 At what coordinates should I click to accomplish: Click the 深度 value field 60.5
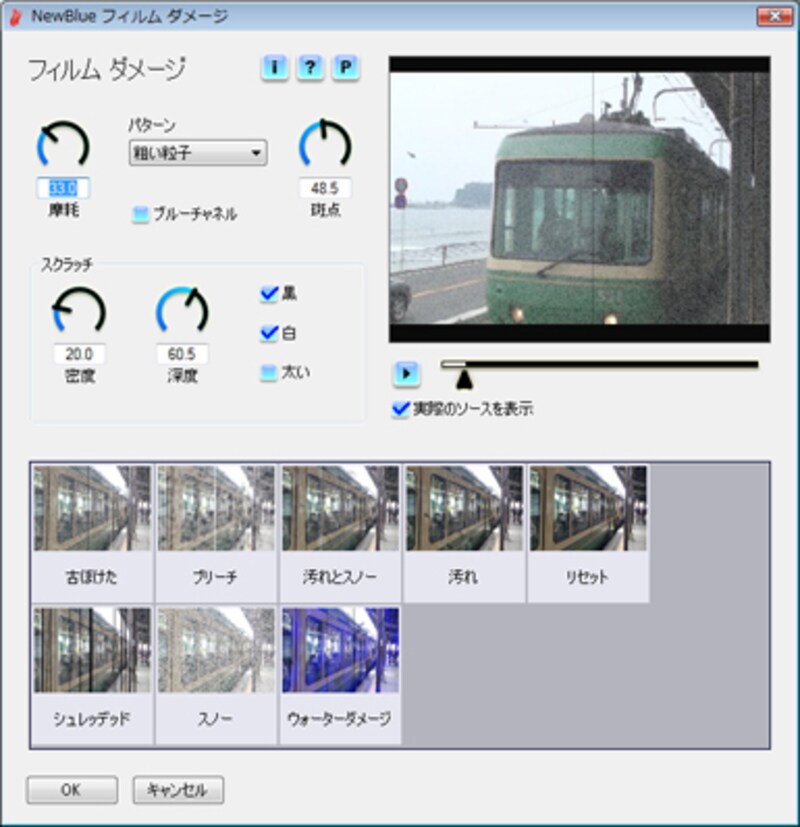point(182,354)
